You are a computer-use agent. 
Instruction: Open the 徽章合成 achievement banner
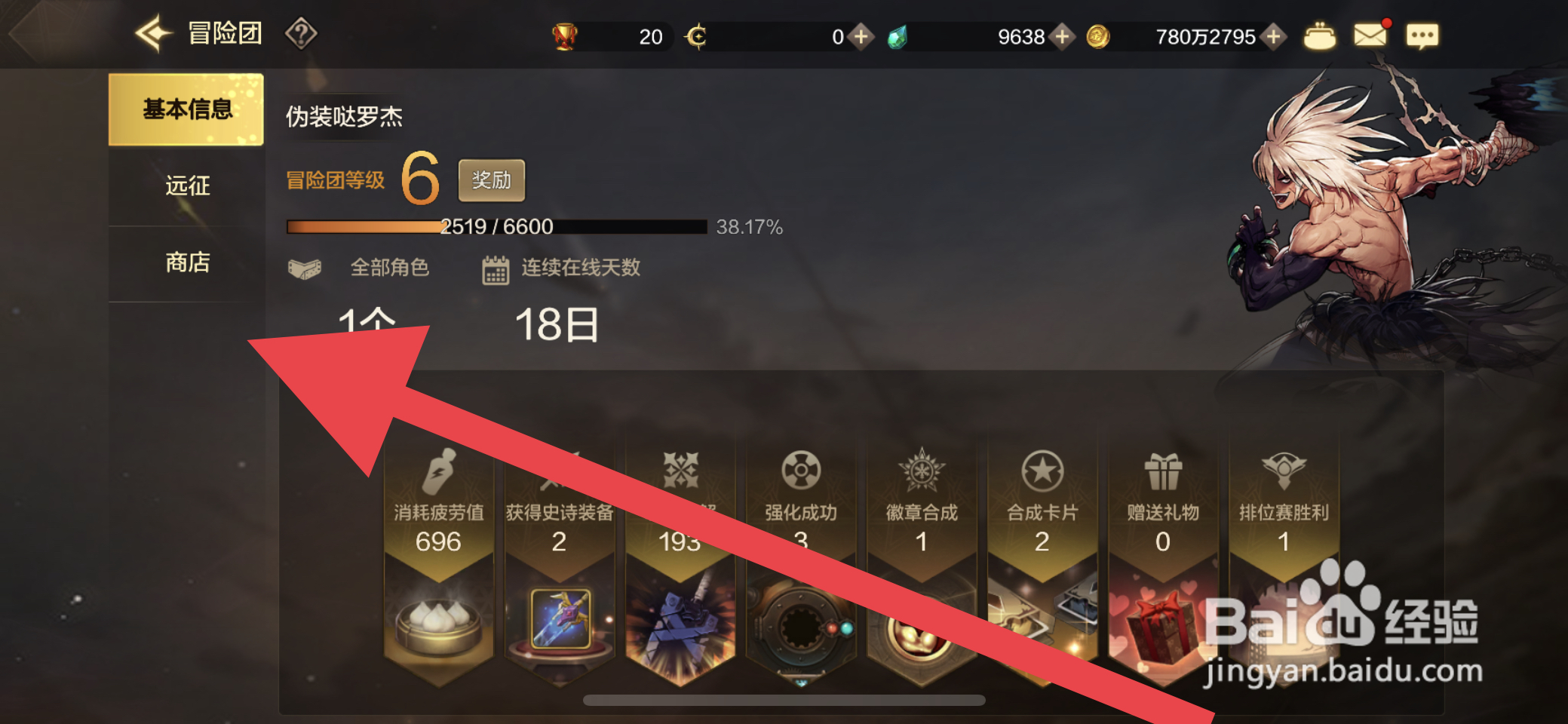click(x=922, y=562)
